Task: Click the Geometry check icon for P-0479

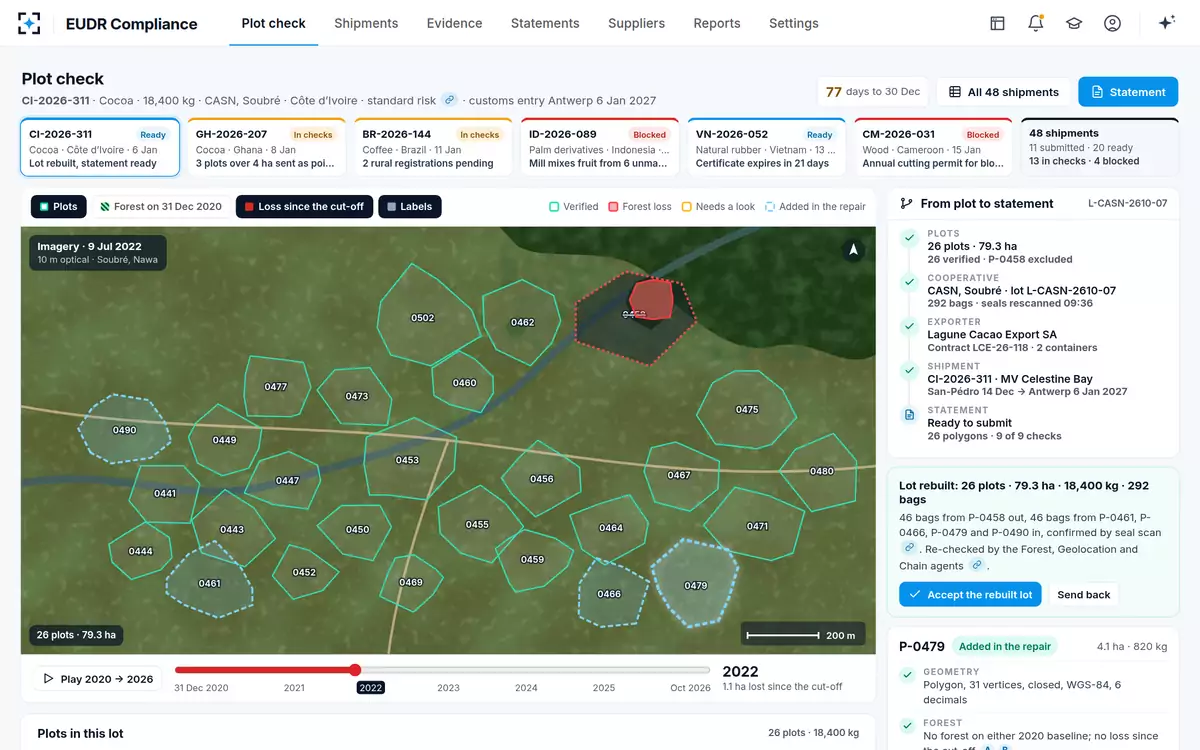Action: point(909,676)
